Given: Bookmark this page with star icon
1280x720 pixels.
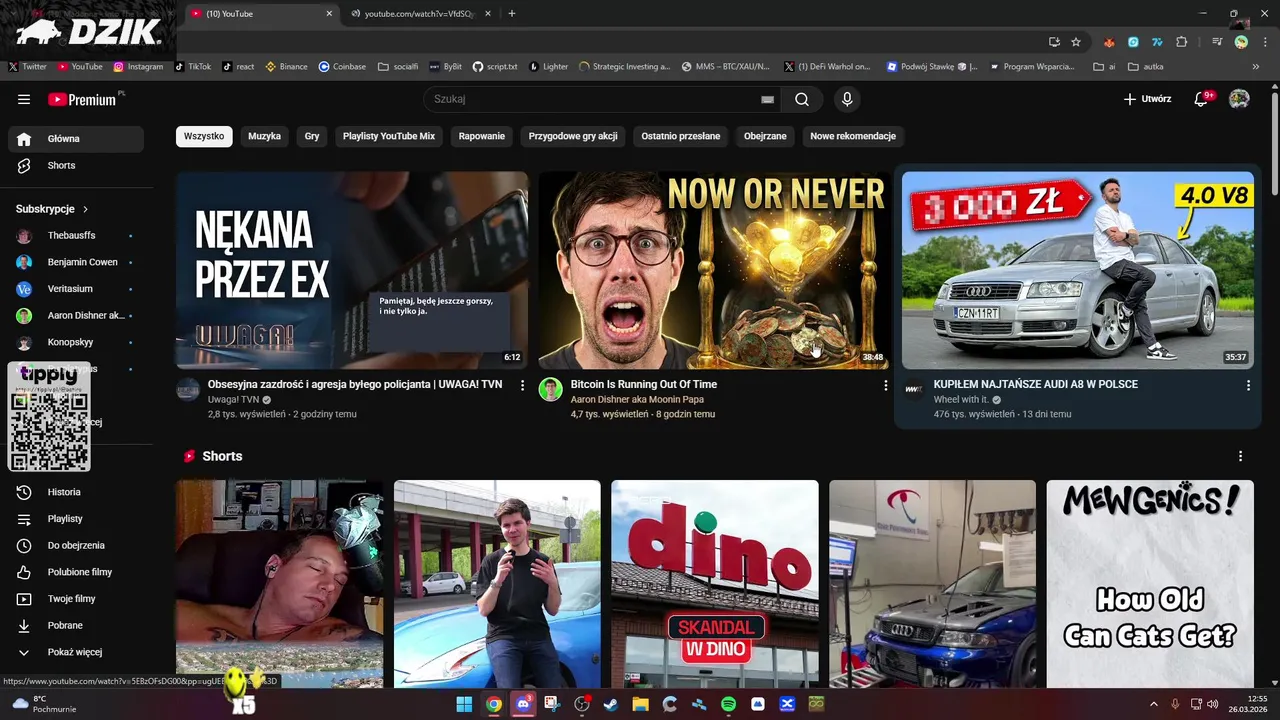Looking at the screenshot, I should 1076,42.
